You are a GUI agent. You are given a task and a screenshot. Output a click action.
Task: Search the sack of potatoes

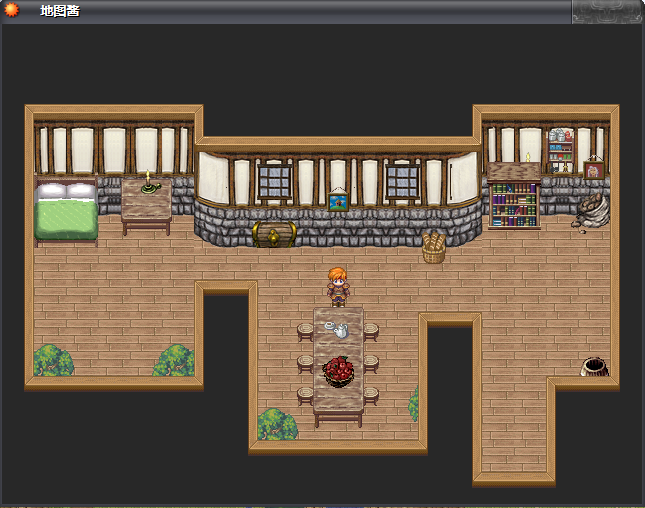click(591, 211)
